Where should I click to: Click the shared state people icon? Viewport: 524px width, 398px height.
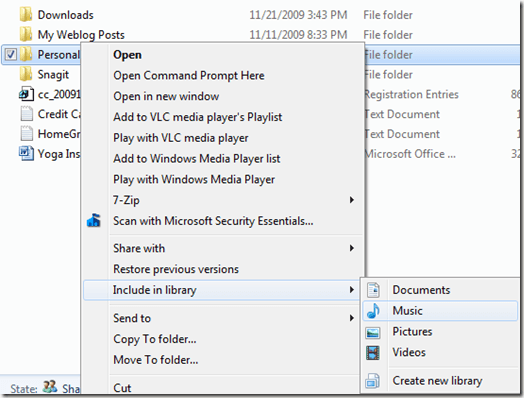click(50, 387)
